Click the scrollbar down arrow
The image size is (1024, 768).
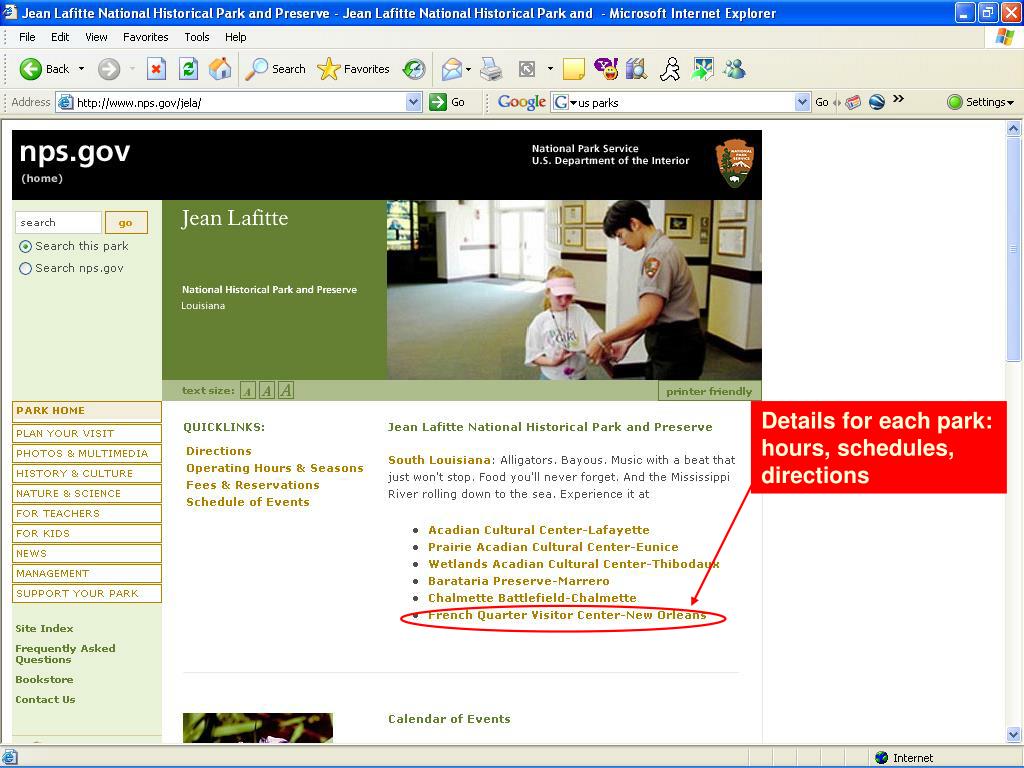pos(1014,734)
